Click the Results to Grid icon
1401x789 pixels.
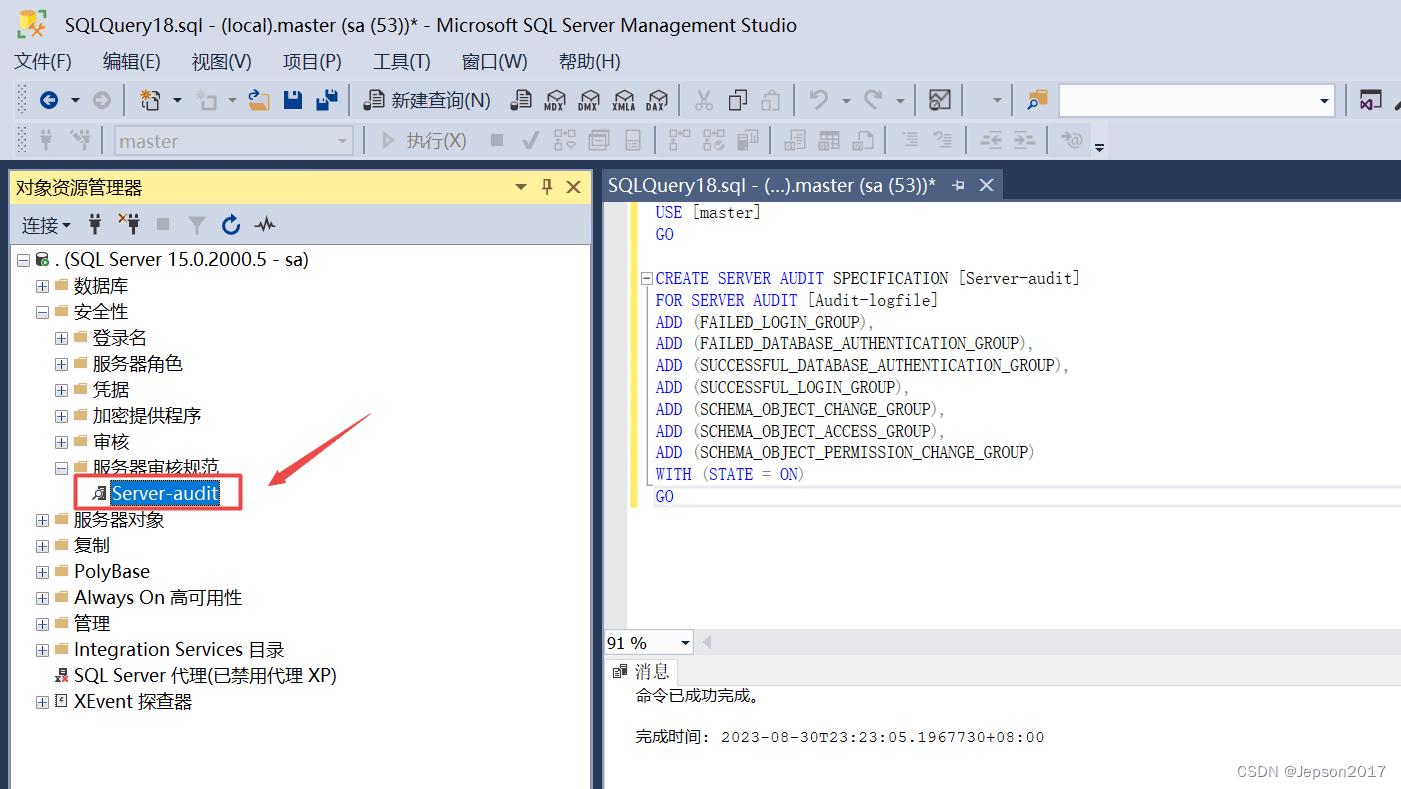coord(829,141)
